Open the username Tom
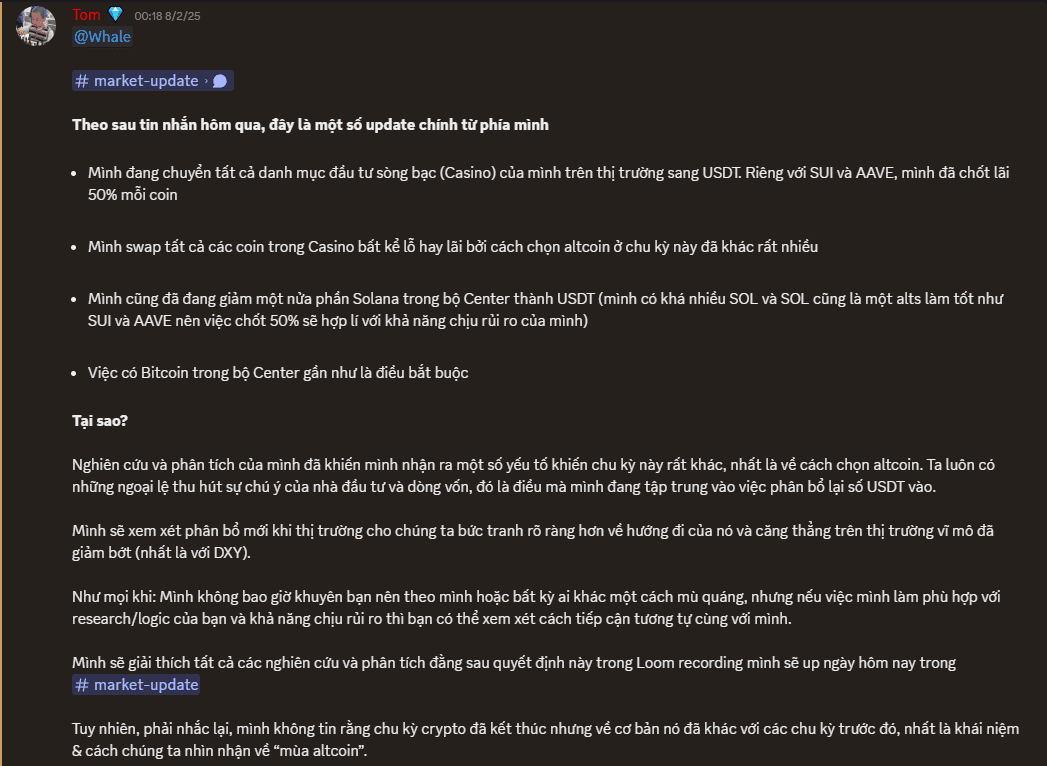Image resolution: width=1047 pixels, height=766 pixels. tap(86, 15)
